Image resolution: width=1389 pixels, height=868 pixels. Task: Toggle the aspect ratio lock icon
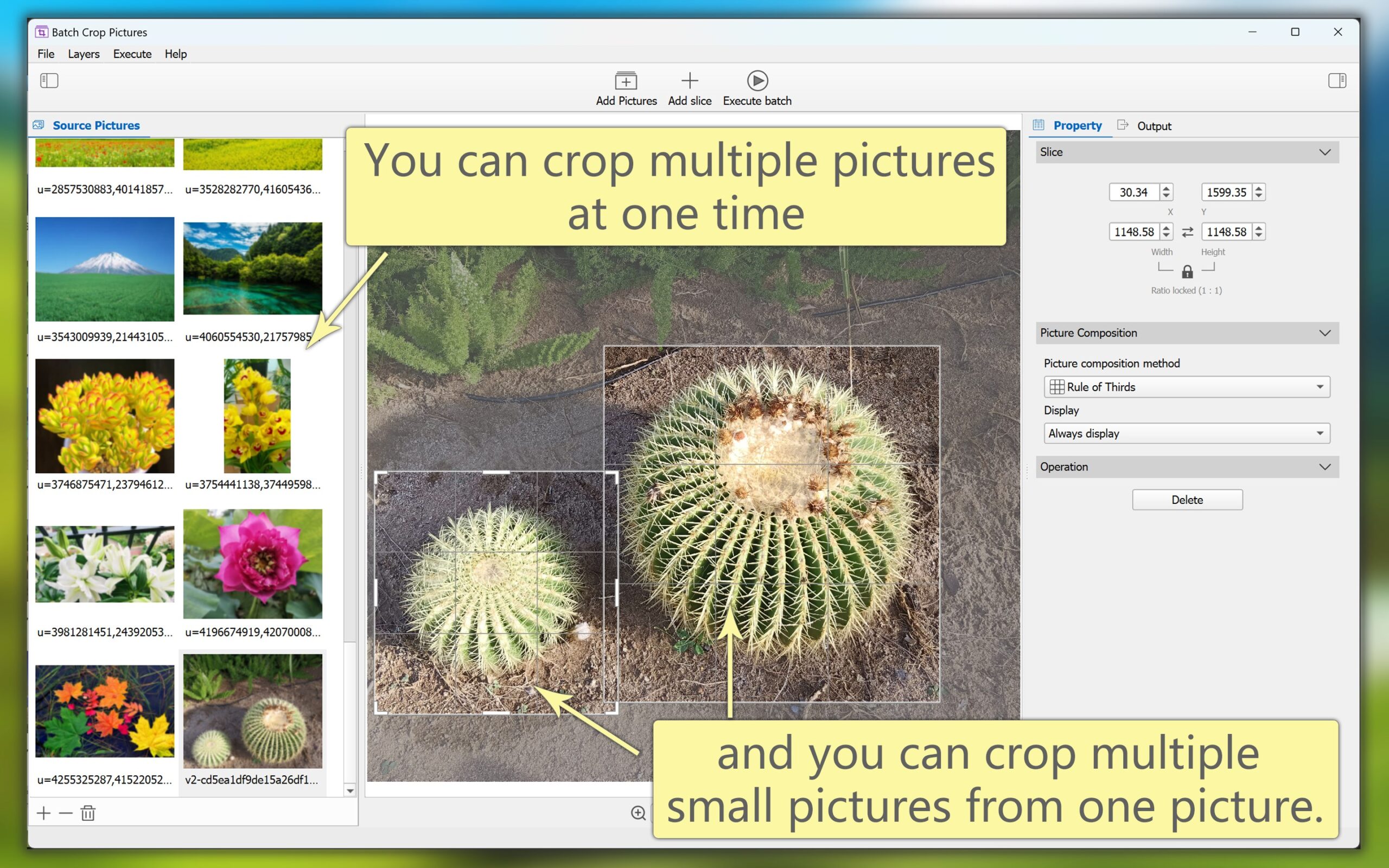[x=1187, y=272]
